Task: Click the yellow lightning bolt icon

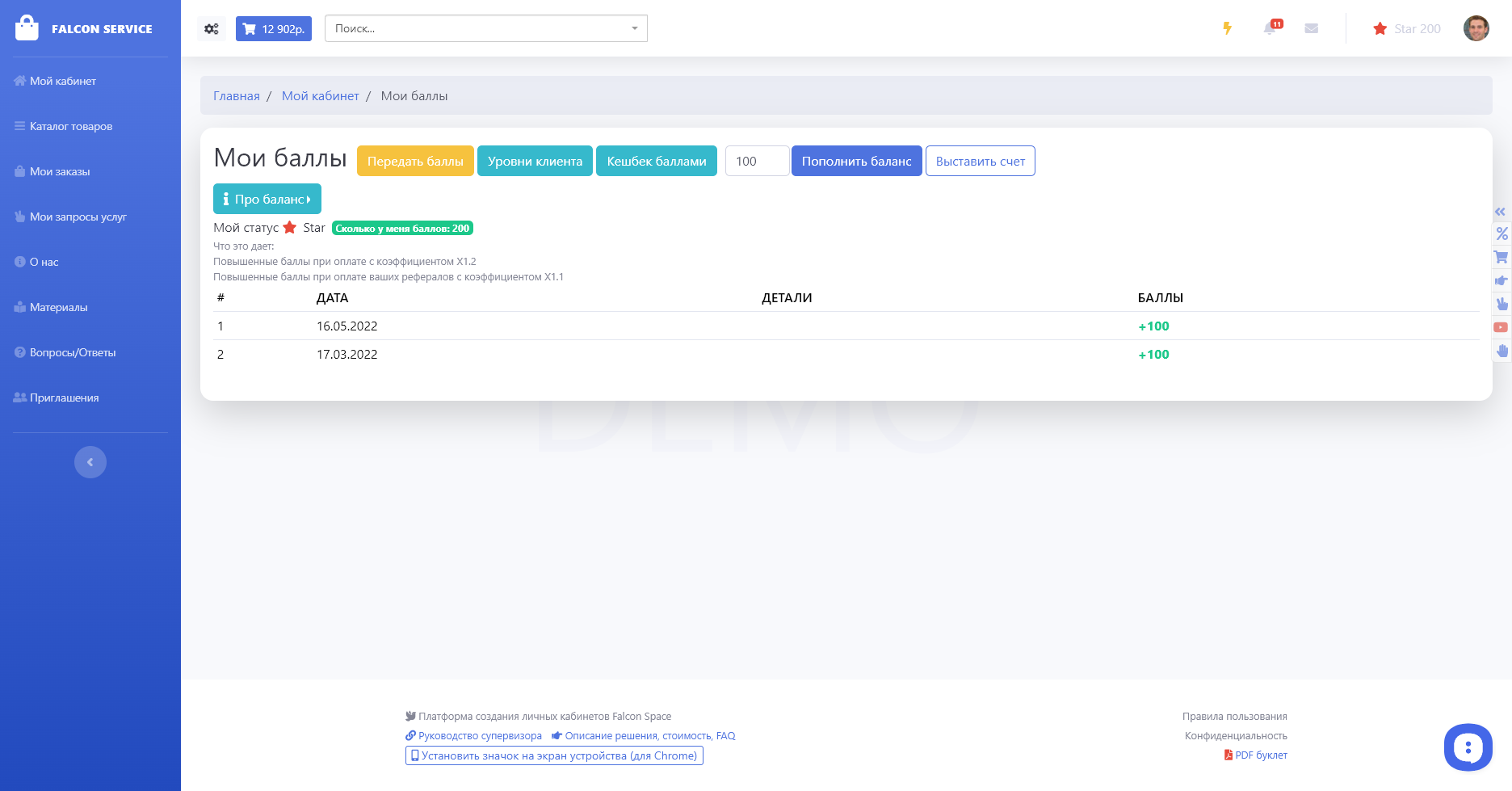Action: (1227, 29)
